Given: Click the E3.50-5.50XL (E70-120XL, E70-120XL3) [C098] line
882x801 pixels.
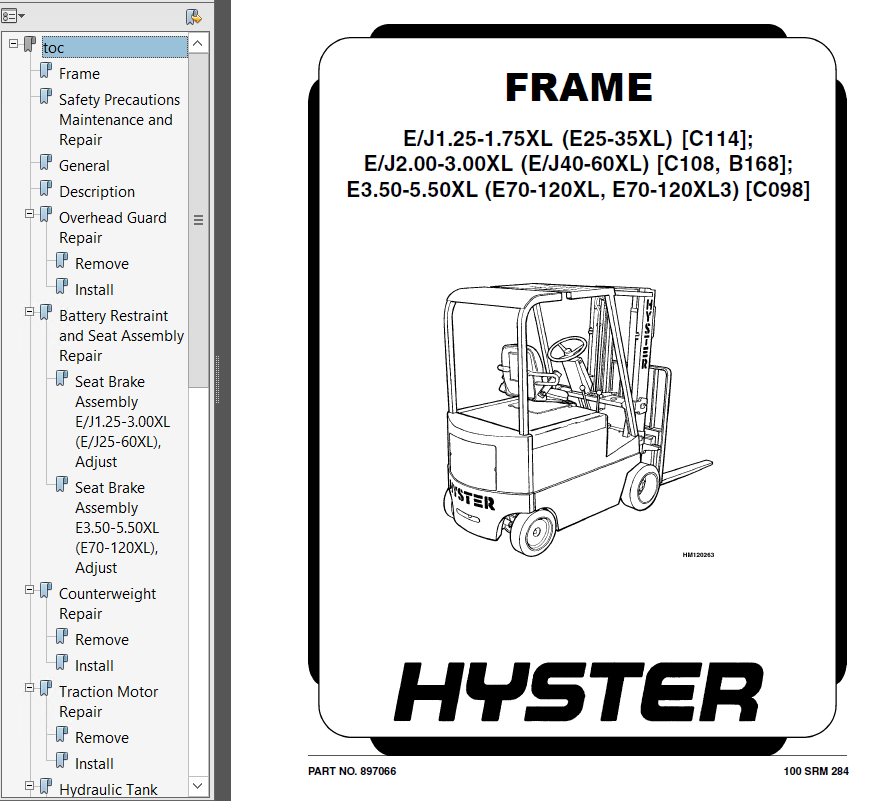Looking at the screenshot, I should [578, 190].
